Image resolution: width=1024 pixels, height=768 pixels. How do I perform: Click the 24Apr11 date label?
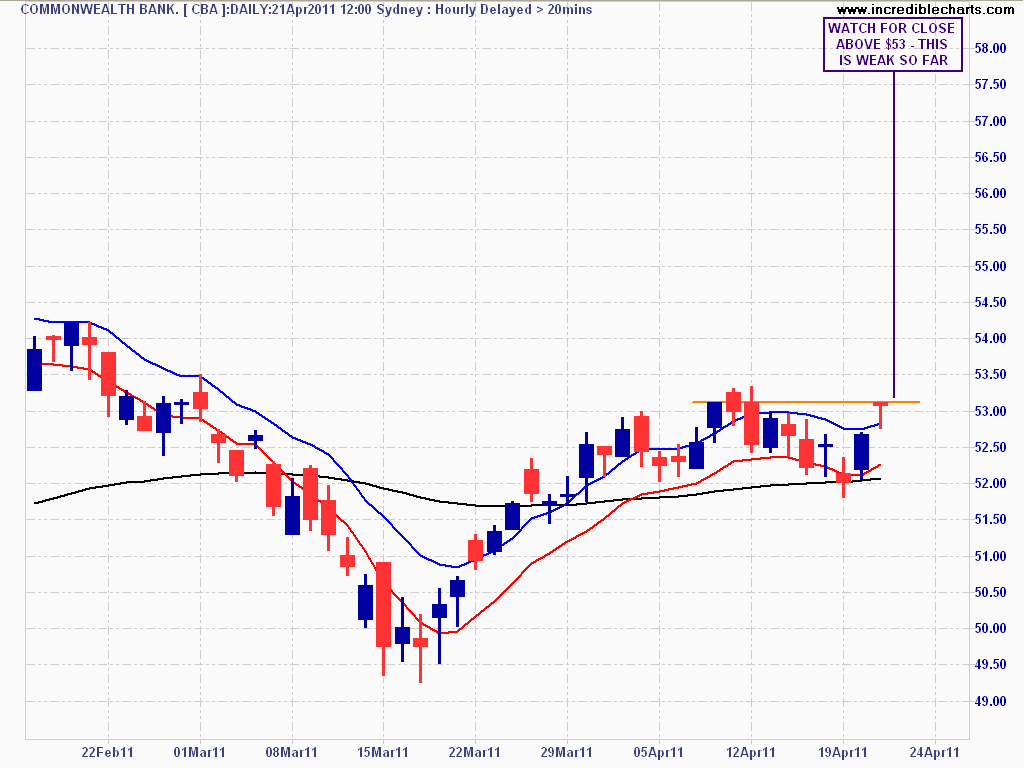(x=935, y=752)
